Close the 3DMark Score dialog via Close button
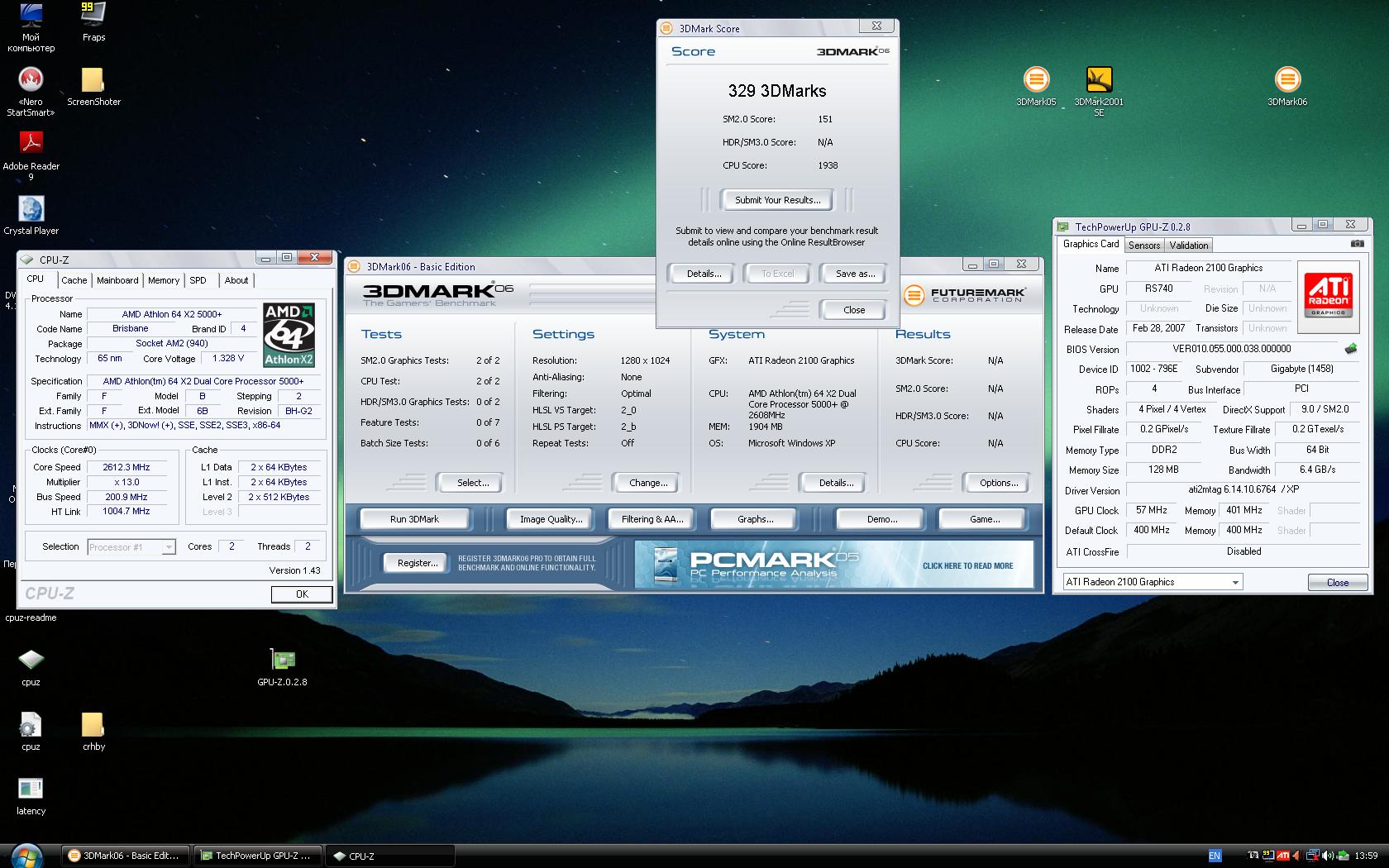This screenshot has width=1389, height=868. pyautogui.click(x=854, y=310)
